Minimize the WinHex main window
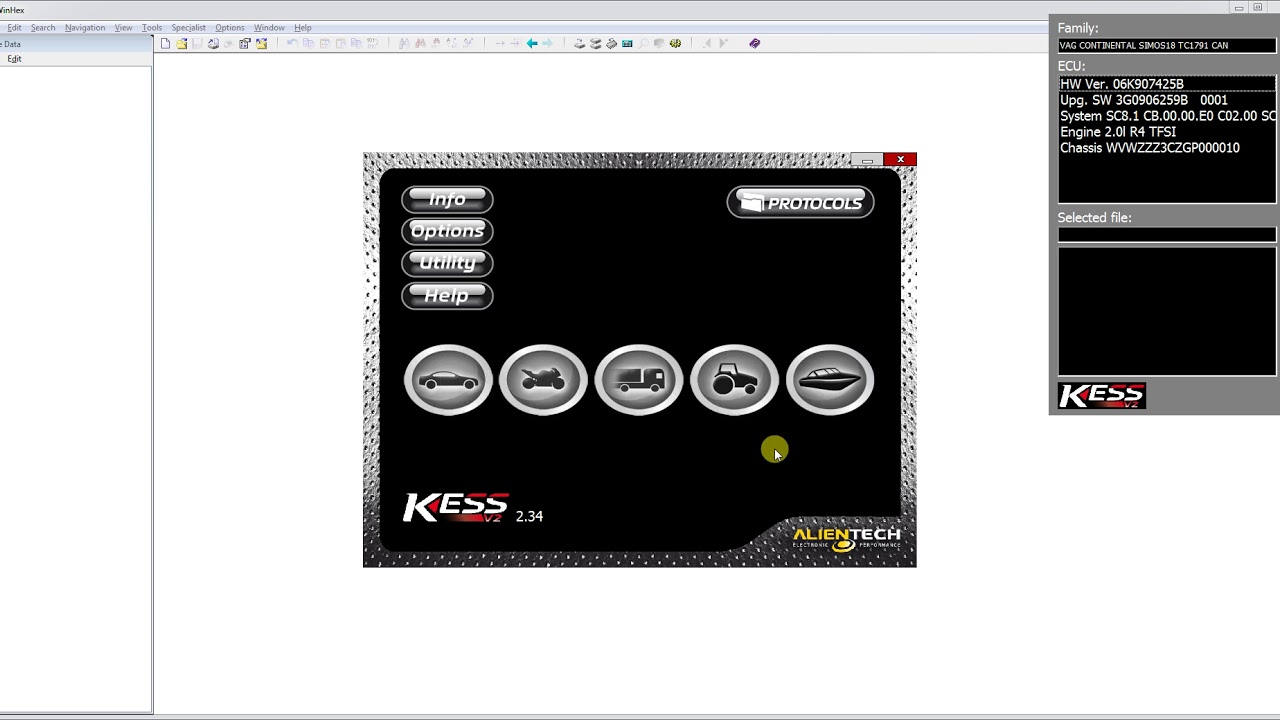Viewport: 1280px width, 720px height. point(1238,8)
